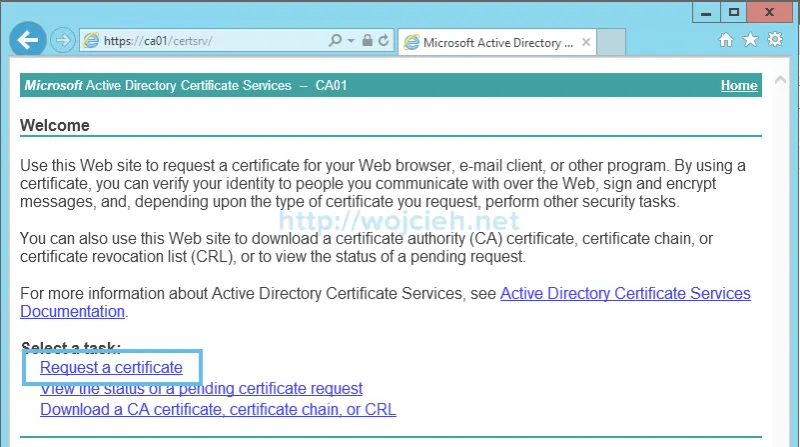
Task: Open security report via the lock icon
Action: (x=367, y=40)
